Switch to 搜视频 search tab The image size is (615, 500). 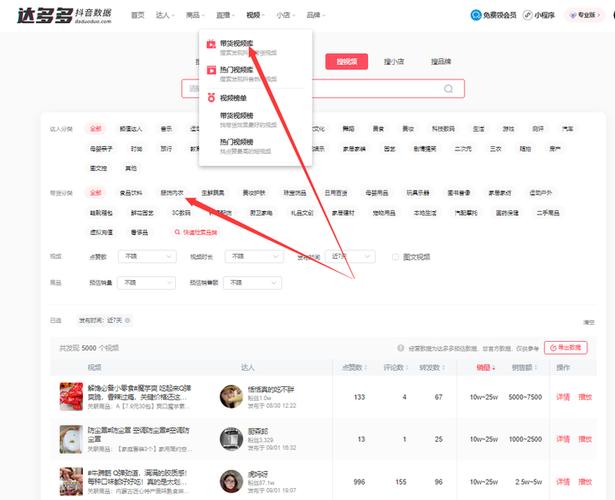(347, 62)
